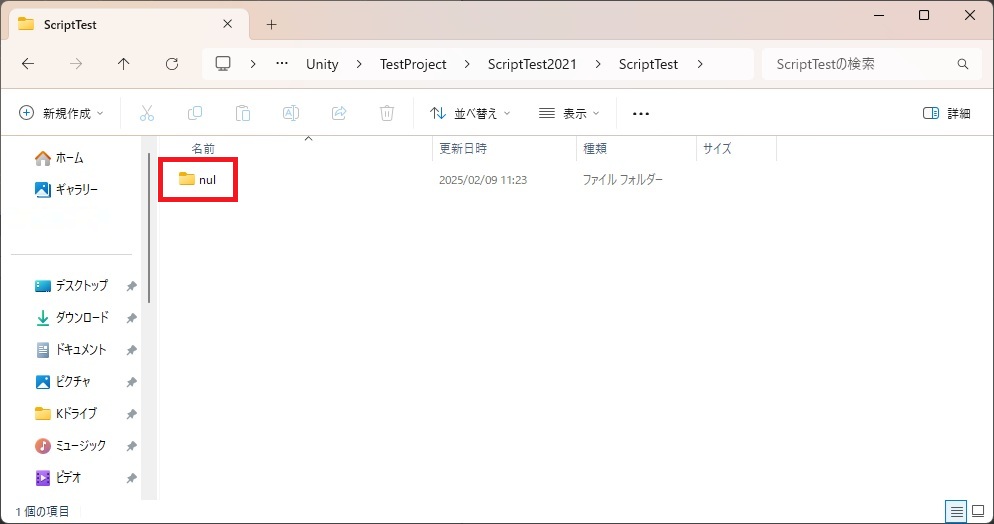Image resolution: width=994 pixels, height=524 pixels.
Task: Click the navigation pane scrollbar
Action: pyautogui.click(x=149, y=228)
